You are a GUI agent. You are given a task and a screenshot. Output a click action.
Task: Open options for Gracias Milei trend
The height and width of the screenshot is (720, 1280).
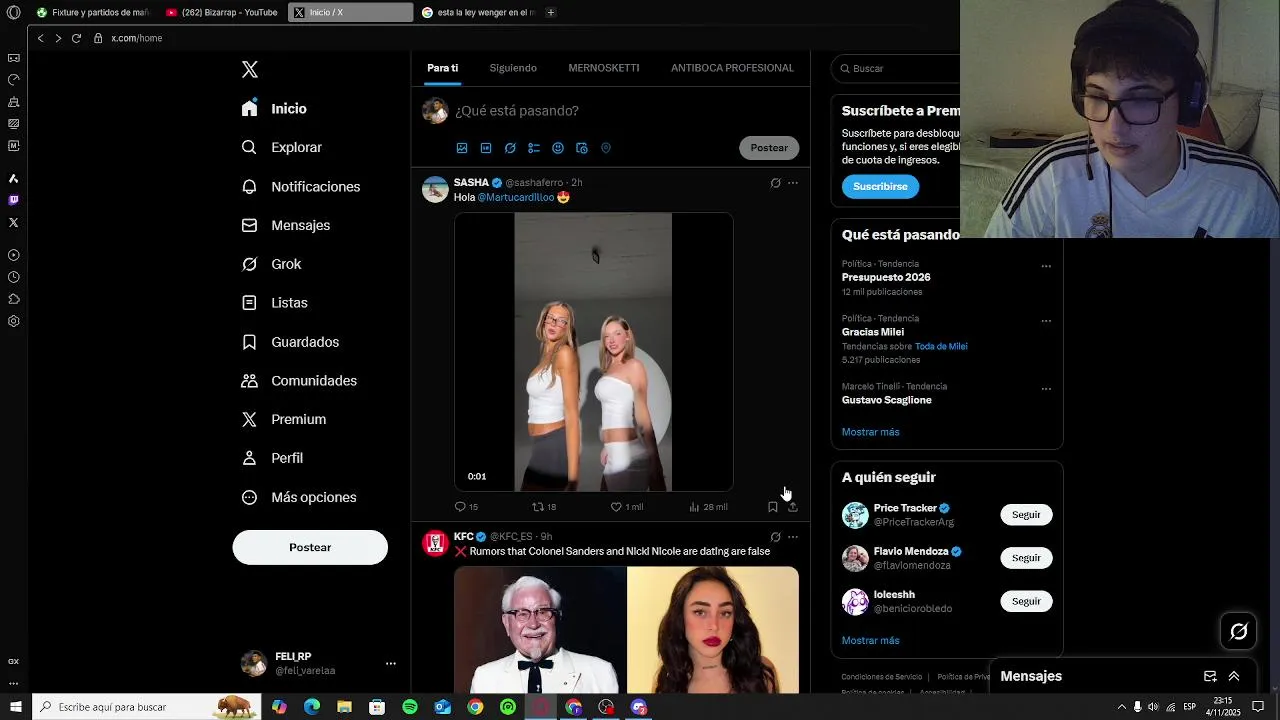tap(1046, 321)
